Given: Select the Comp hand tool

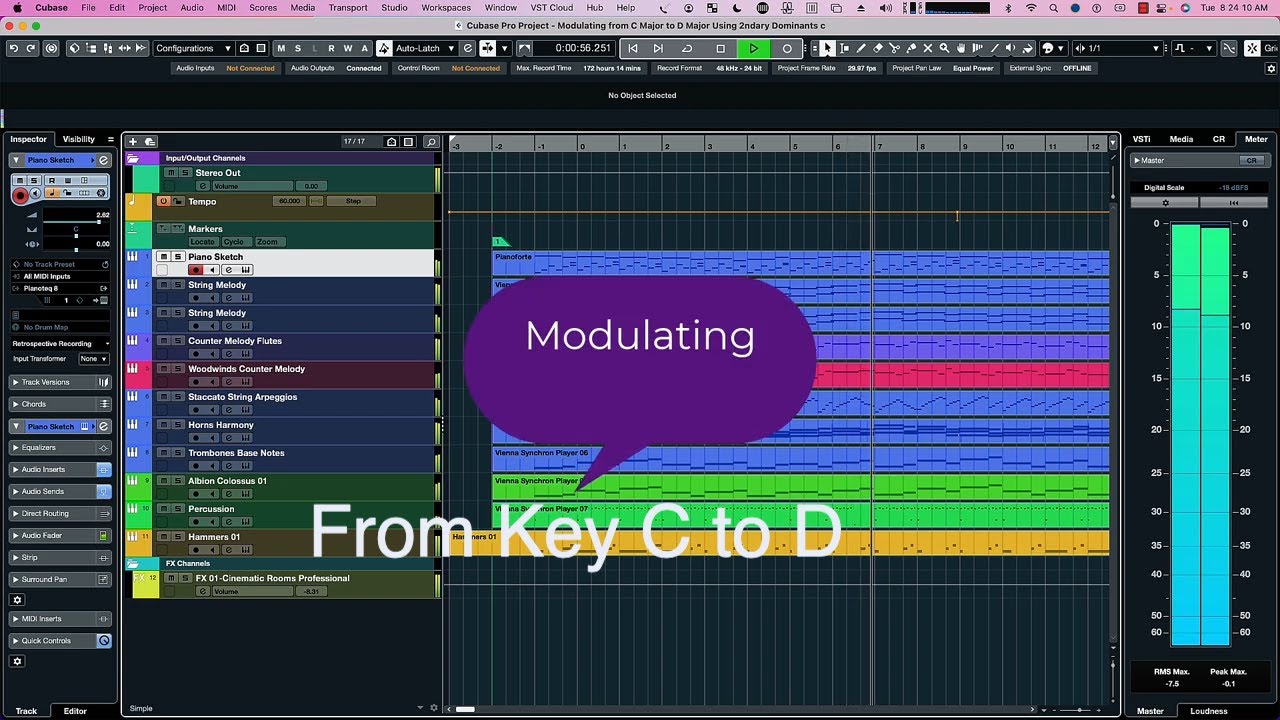Looking at the screenshot, I should [x=961, y=48].
